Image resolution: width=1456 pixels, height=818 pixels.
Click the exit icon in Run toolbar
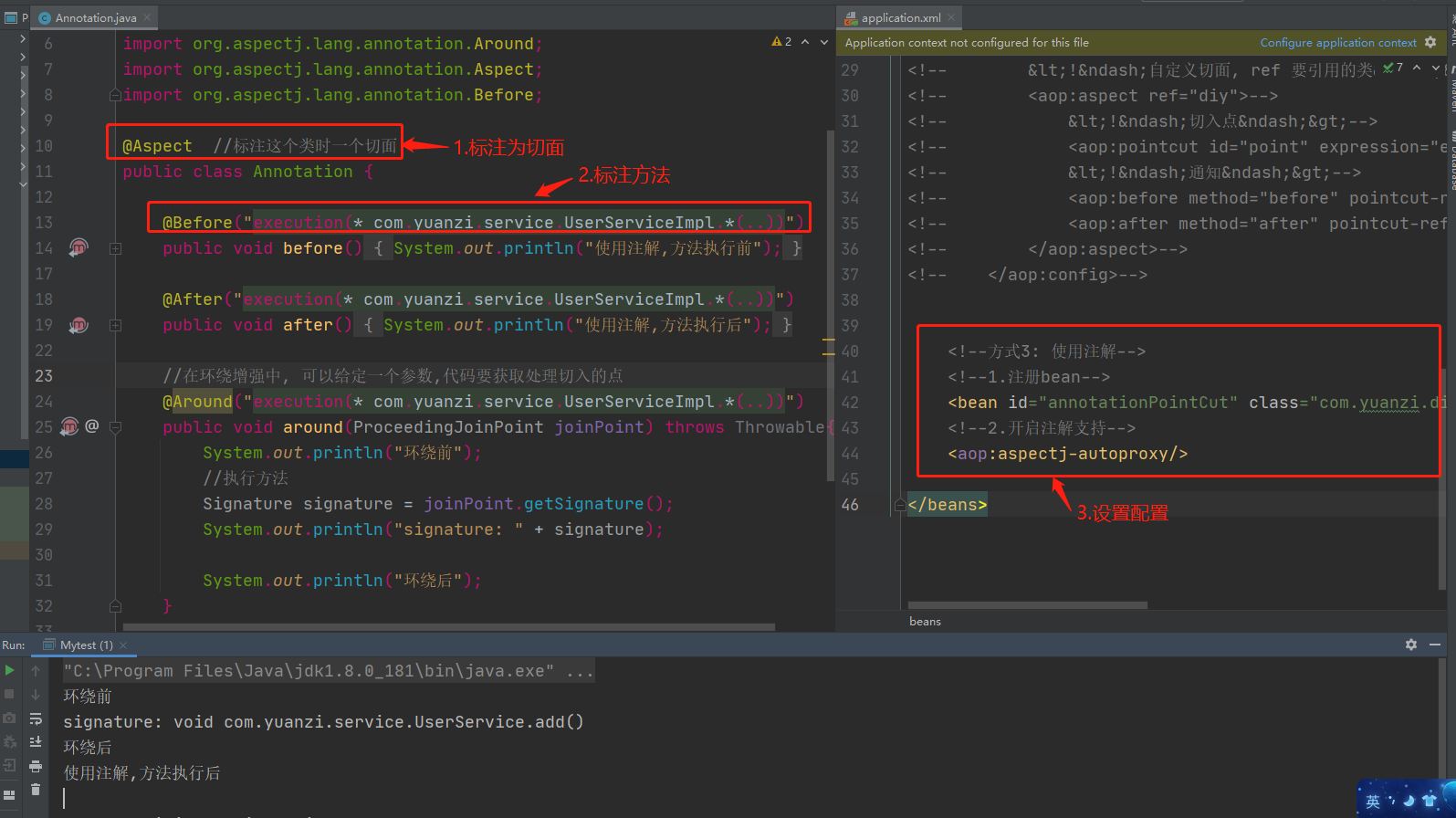click(10, 765)
